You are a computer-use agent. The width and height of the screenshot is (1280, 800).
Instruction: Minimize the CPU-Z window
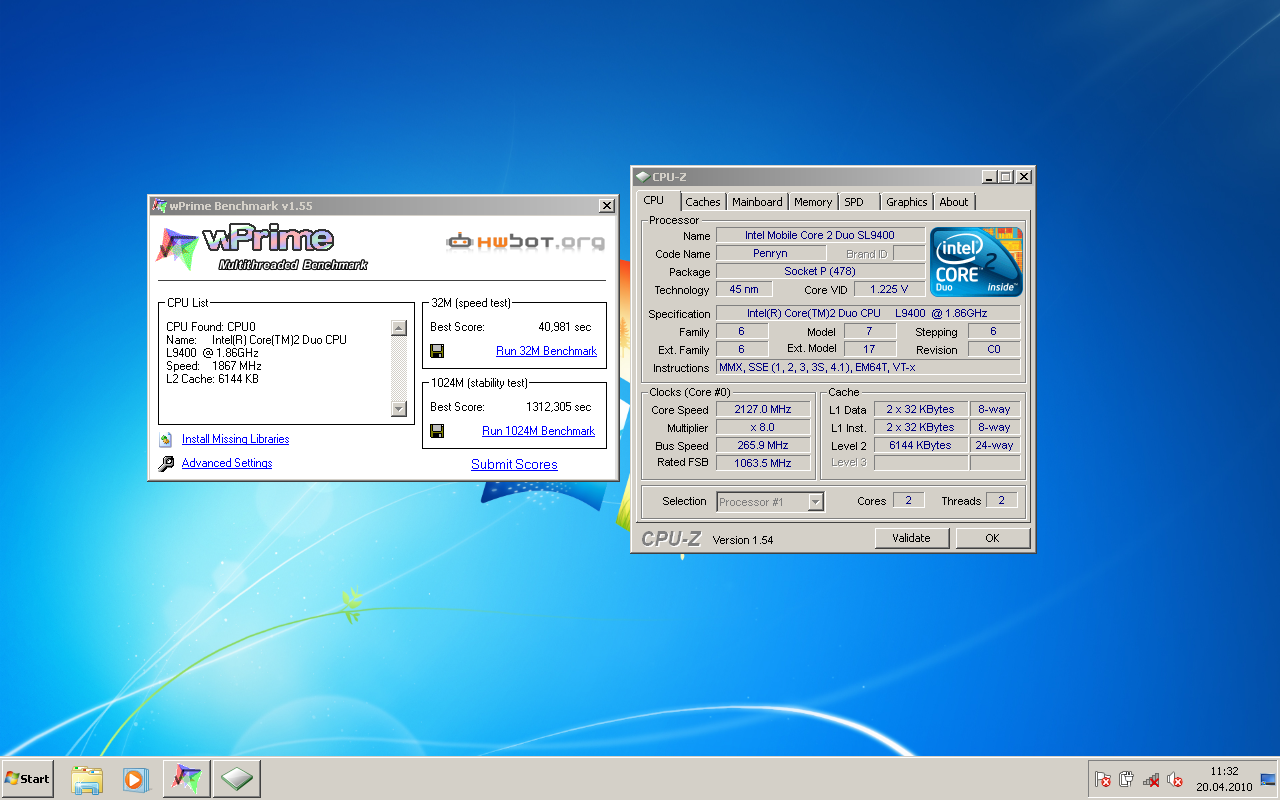989,177
